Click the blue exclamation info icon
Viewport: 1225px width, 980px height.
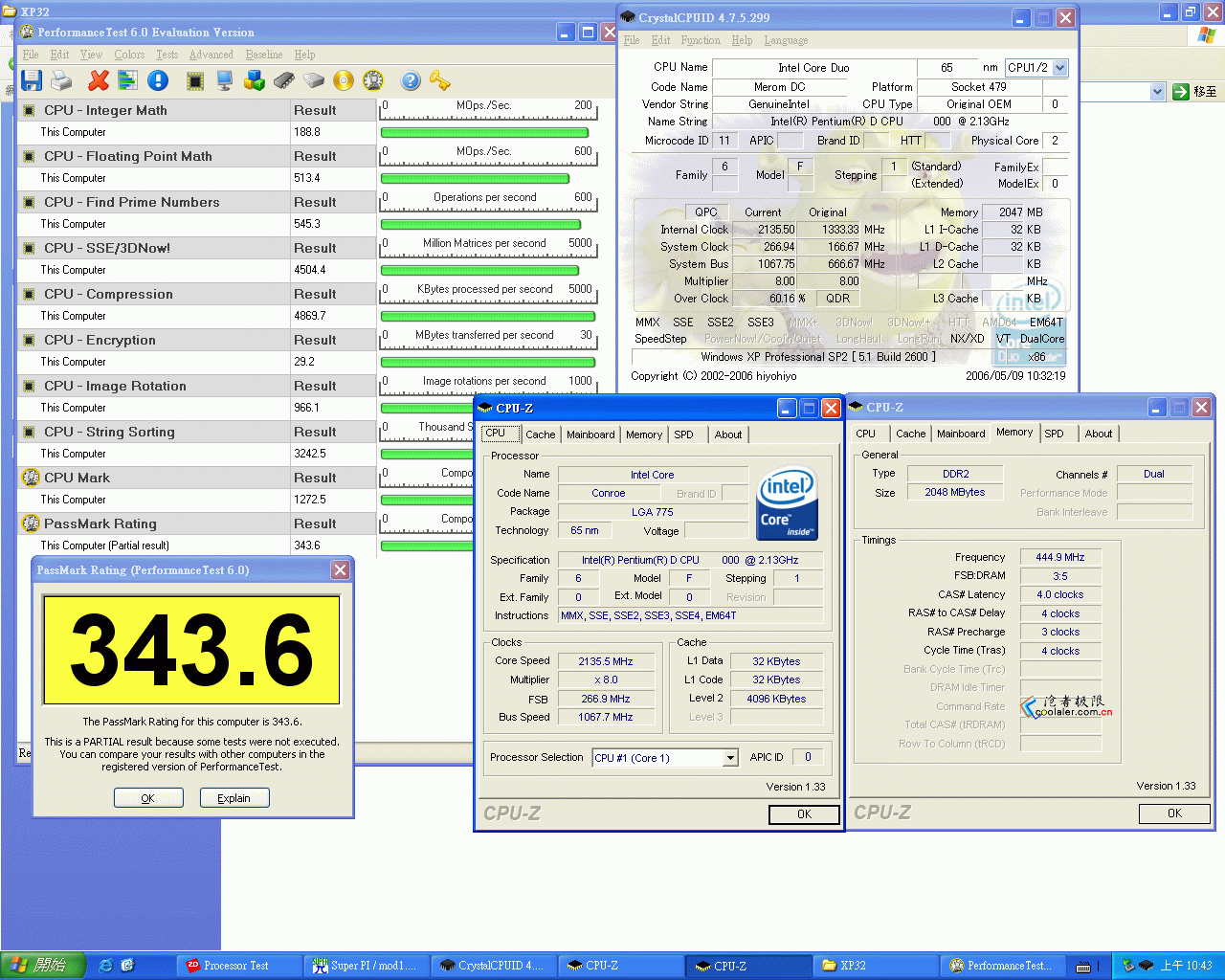point(158,80)
